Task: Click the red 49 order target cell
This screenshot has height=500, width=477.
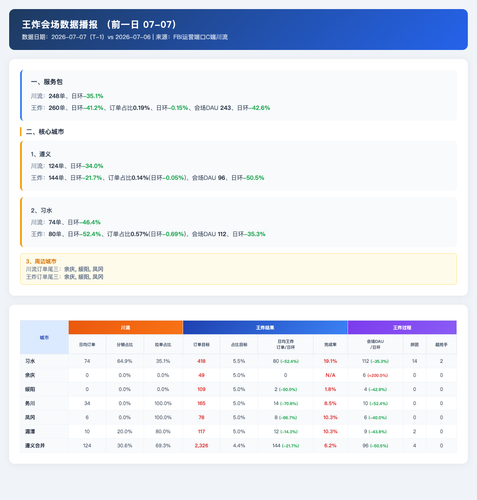Action: point(201,375)
